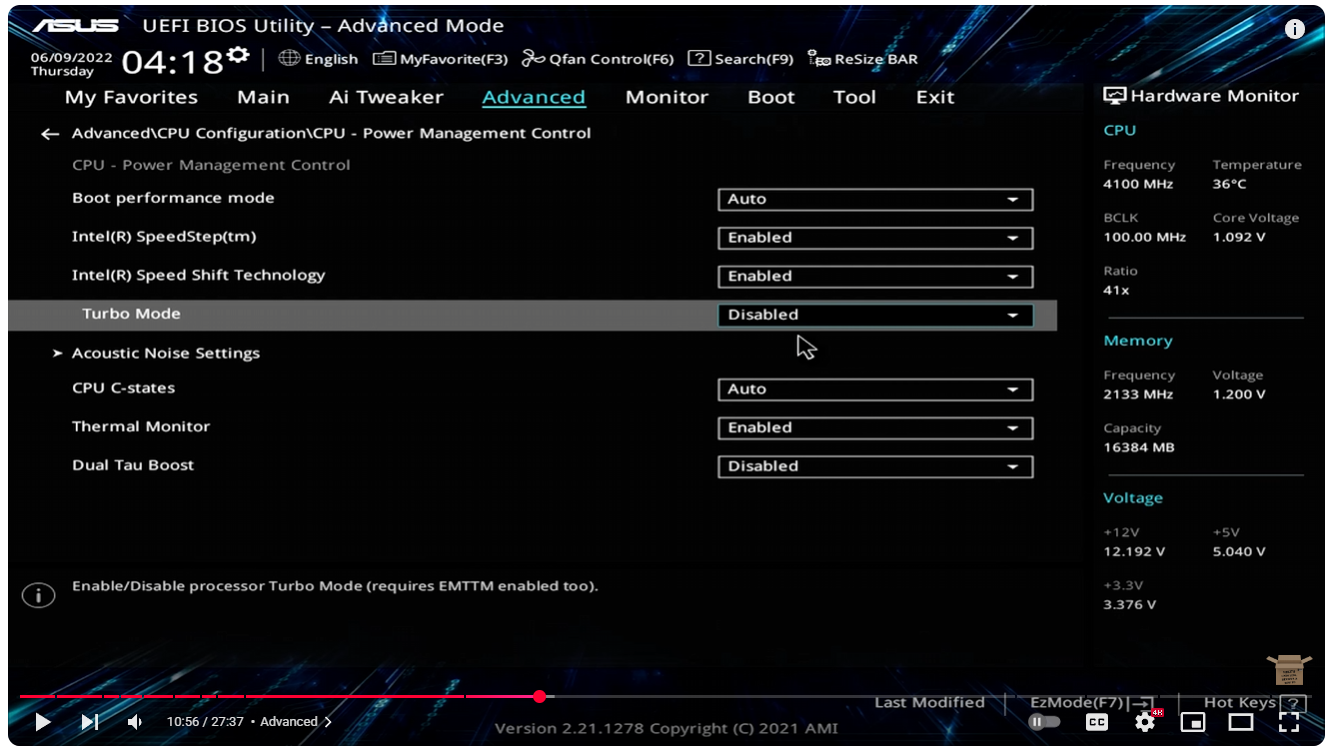The image size is (1337, 756).
Task: Mute the video volume speaker icon
Action: 134,721
